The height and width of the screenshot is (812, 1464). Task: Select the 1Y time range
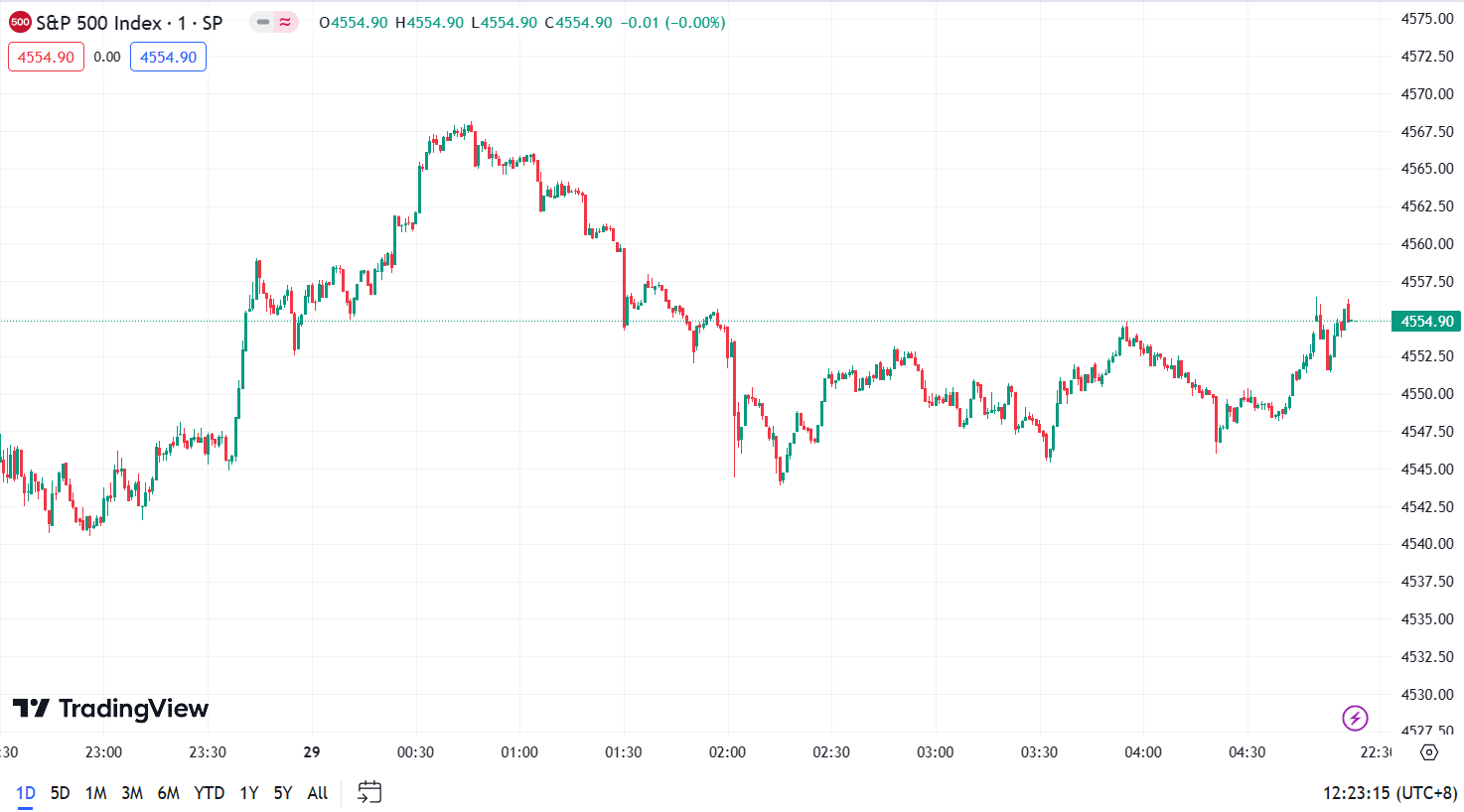click(x=248, y=792)
